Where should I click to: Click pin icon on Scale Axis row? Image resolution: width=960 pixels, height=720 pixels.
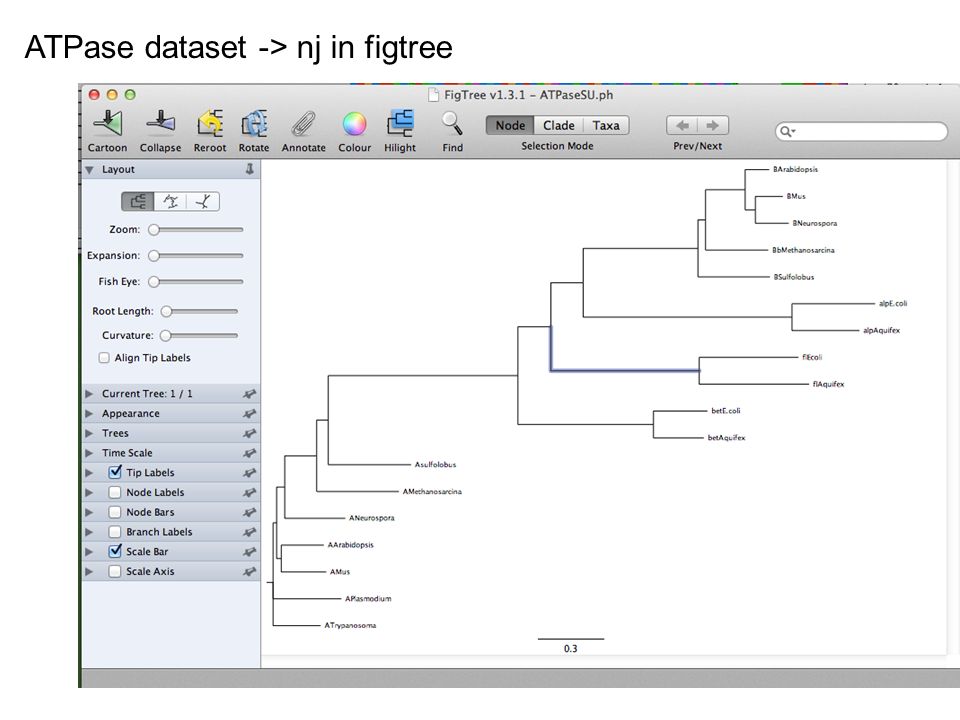[249, 571]
